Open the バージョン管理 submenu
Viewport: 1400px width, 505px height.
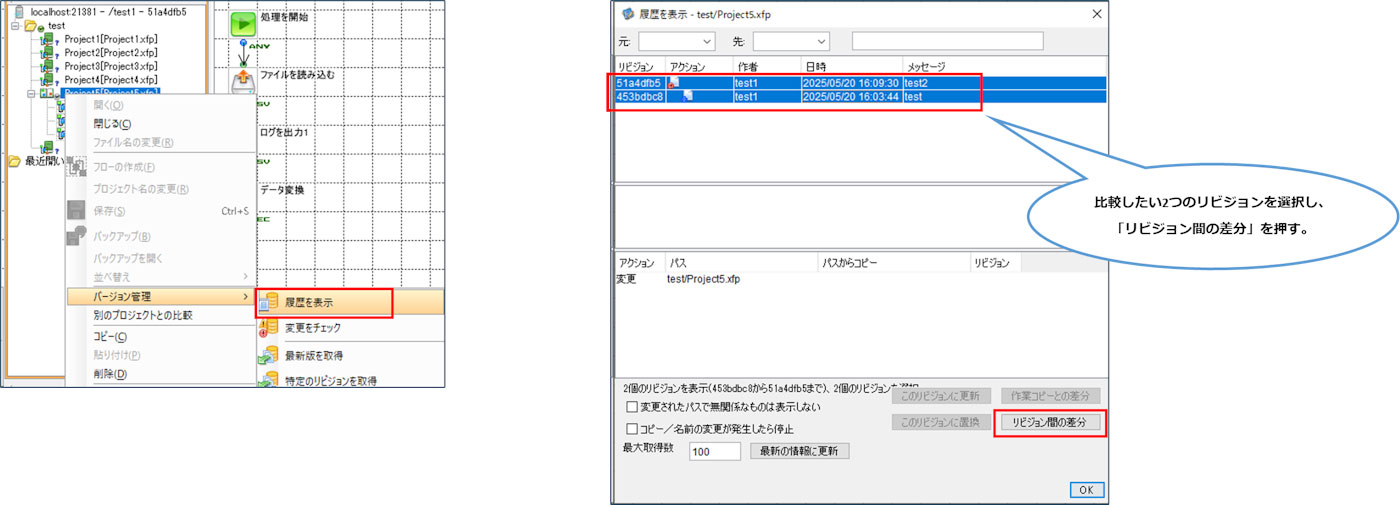point(160,297)
